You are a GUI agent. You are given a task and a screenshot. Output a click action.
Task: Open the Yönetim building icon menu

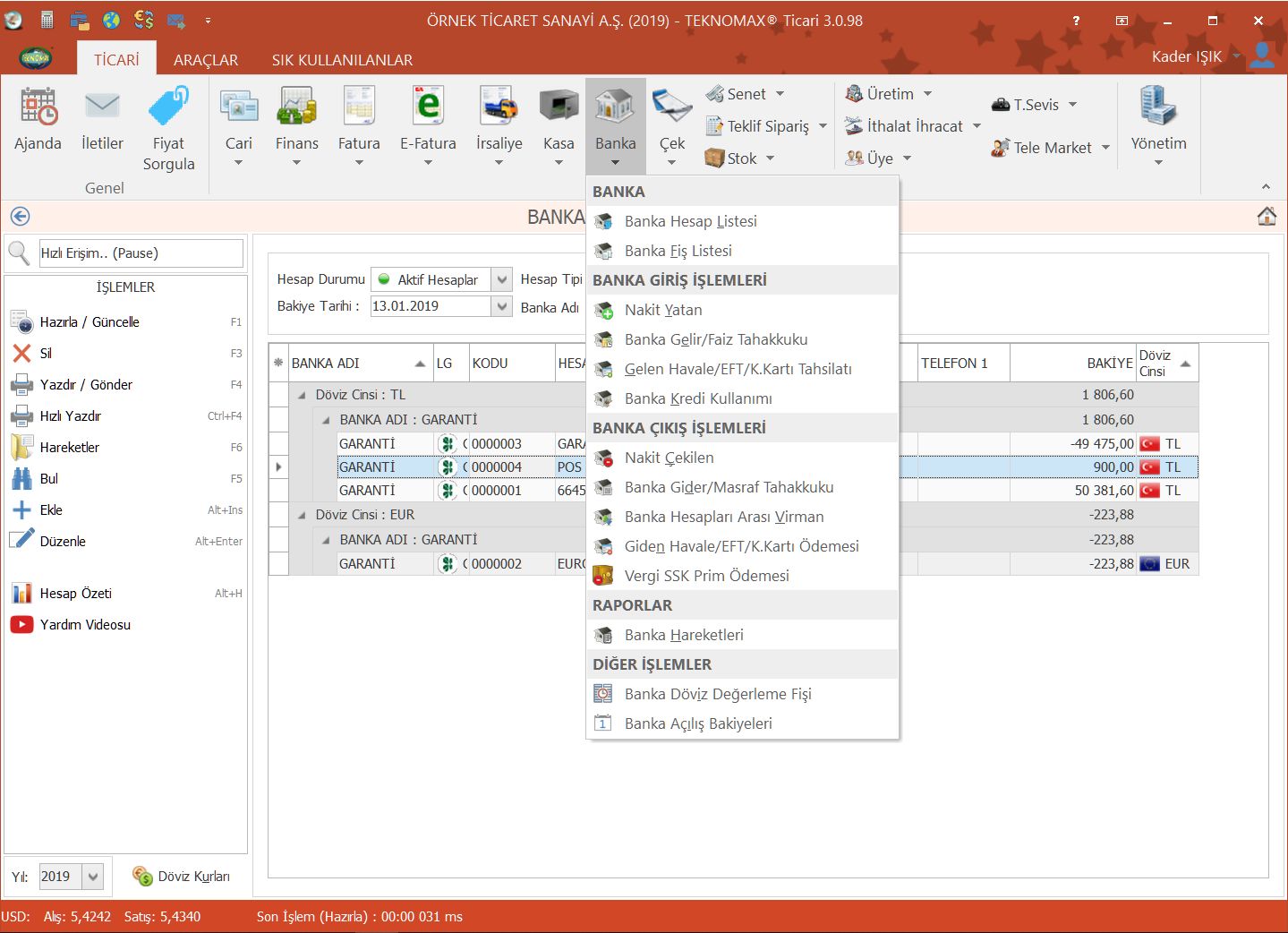coord(1158,126)
